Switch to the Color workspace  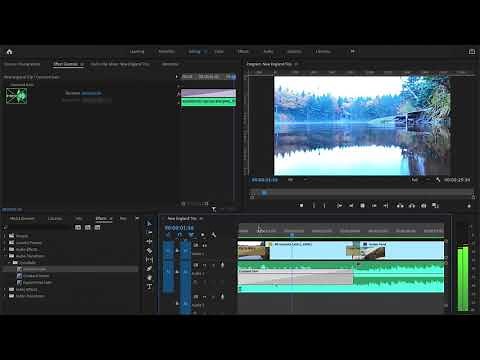219,51
